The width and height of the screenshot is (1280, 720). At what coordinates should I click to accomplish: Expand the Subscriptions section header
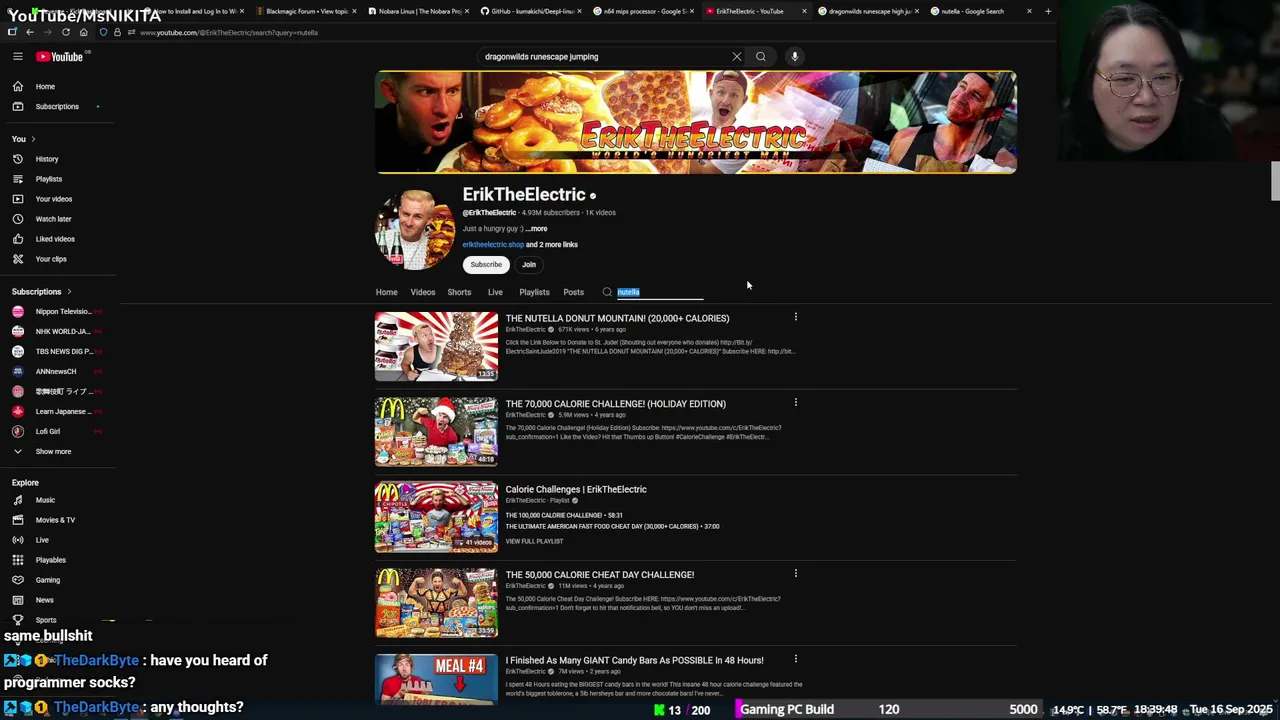[x=42, y=292]
